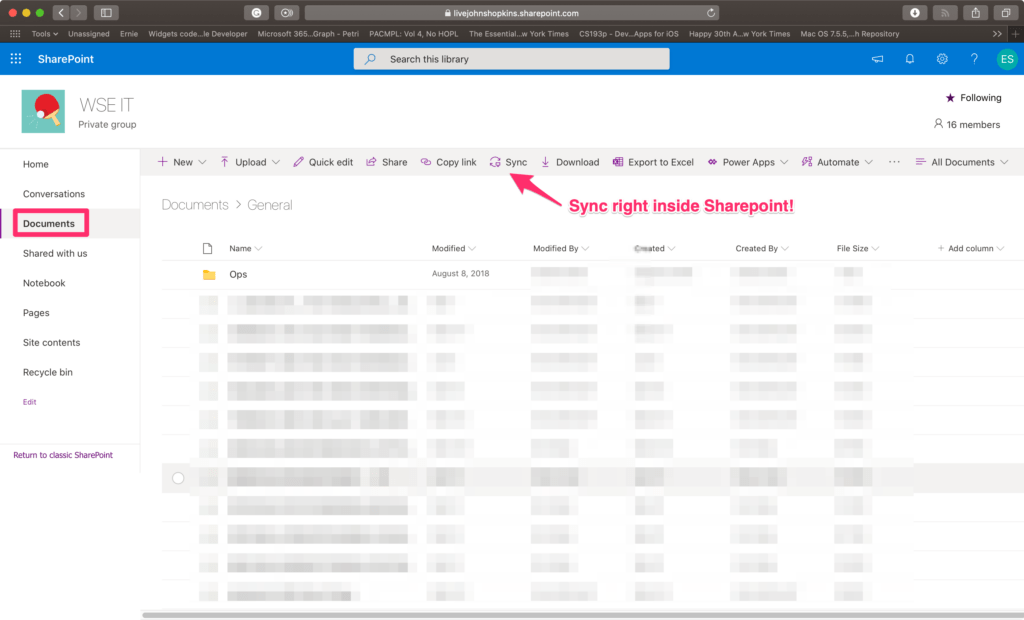The height and width of the screenshot is (620, 1024).
Task: Open the Modified column header menu
Action: 454,248
